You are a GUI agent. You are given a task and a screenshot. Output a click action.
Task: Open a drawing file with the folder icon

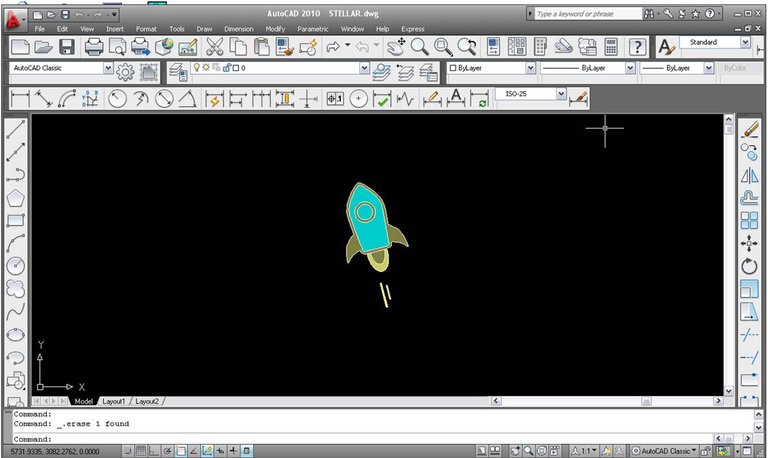point(44,47)
